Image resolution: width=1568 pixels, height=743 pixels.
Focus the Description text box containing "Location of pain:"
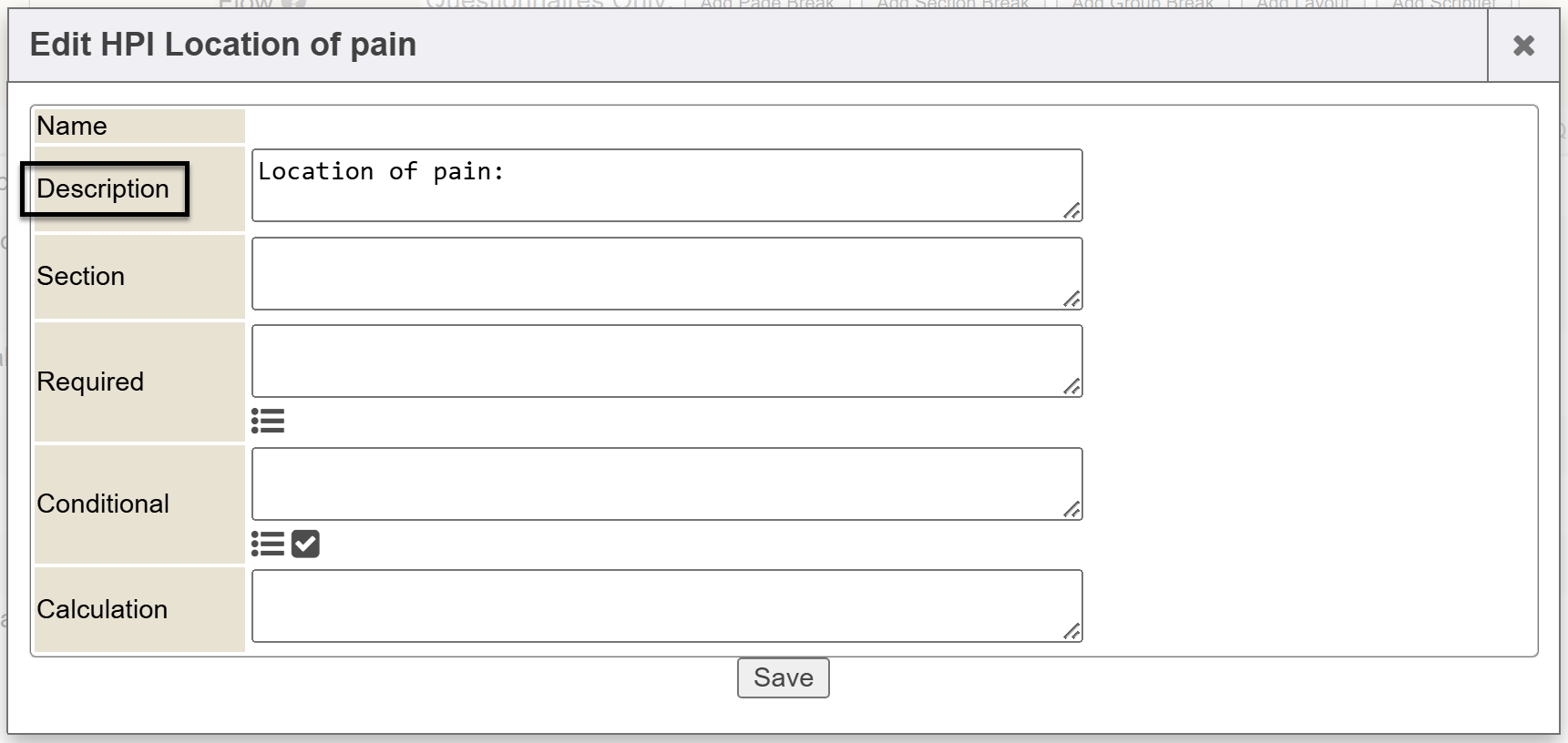pos(666,186)
